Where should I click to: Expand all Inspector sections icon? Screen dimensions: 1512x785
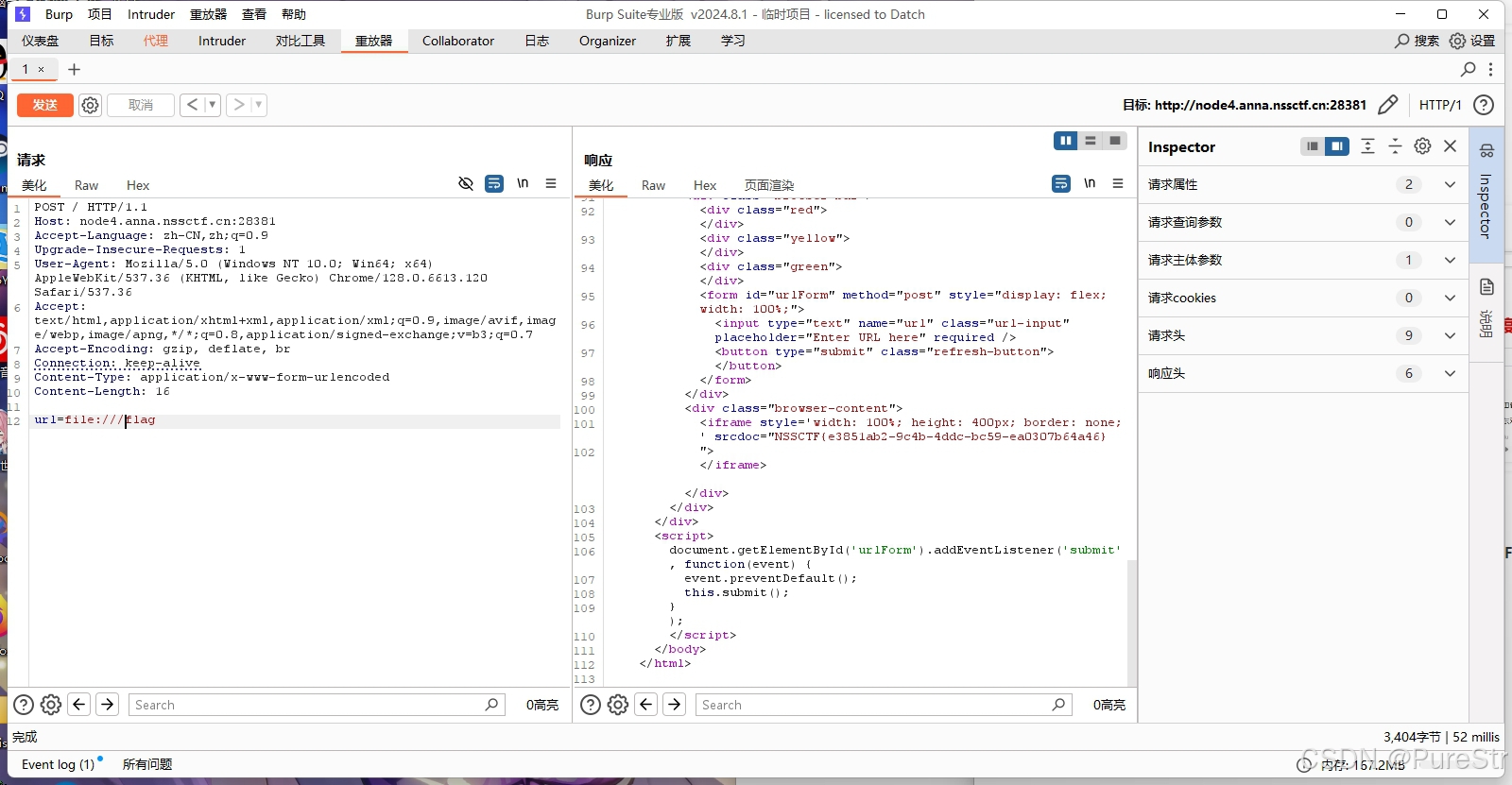tap(1367, 146)
